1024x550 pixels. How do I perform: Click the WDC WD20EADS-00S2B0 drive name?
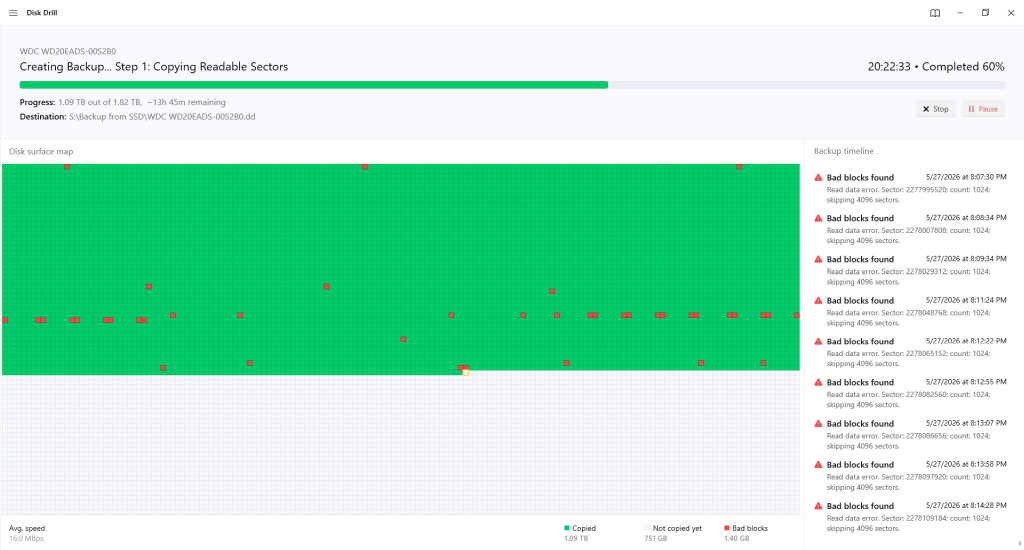click(x=68, y=51)
